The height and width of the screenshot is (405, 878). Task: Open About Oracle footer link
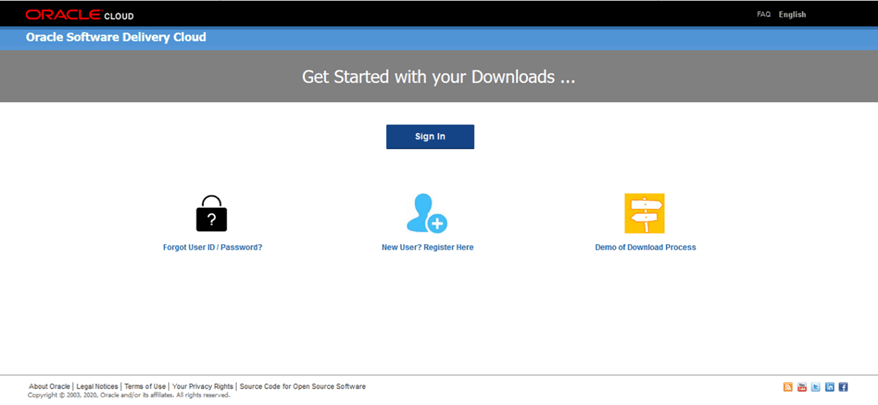point(49,387)
